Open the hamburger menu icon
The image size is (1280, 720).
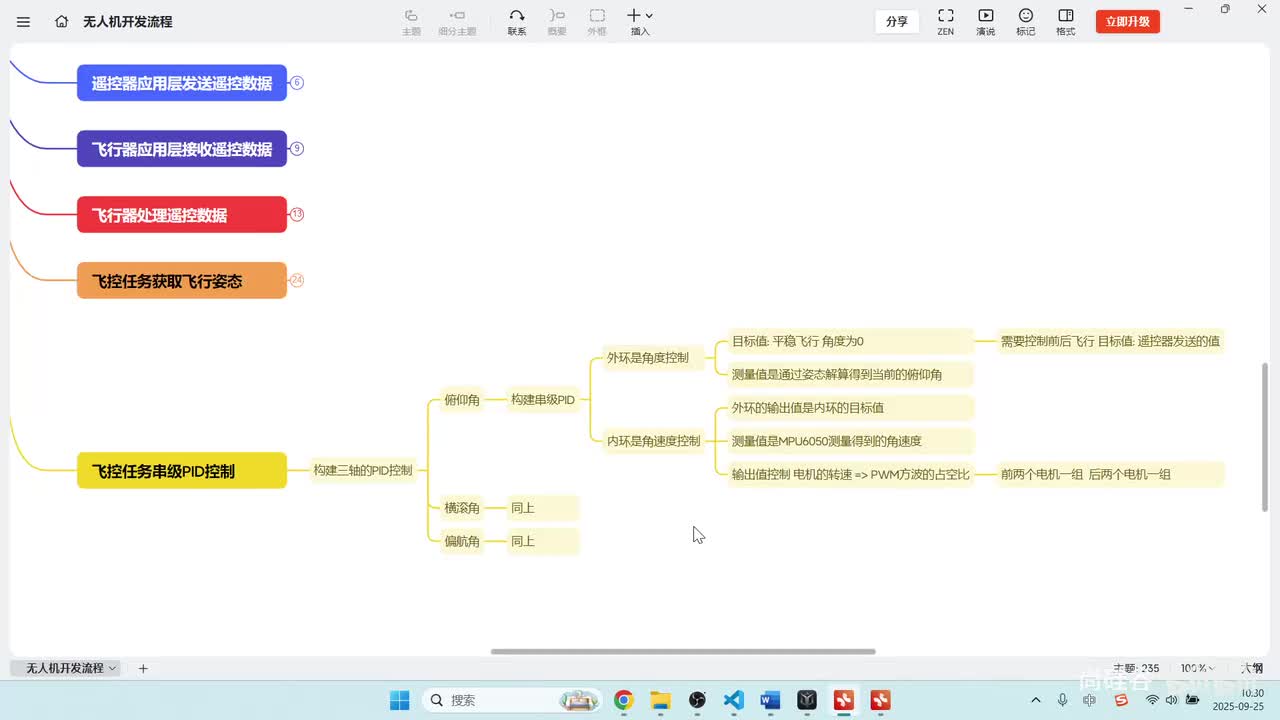point(24,21)
